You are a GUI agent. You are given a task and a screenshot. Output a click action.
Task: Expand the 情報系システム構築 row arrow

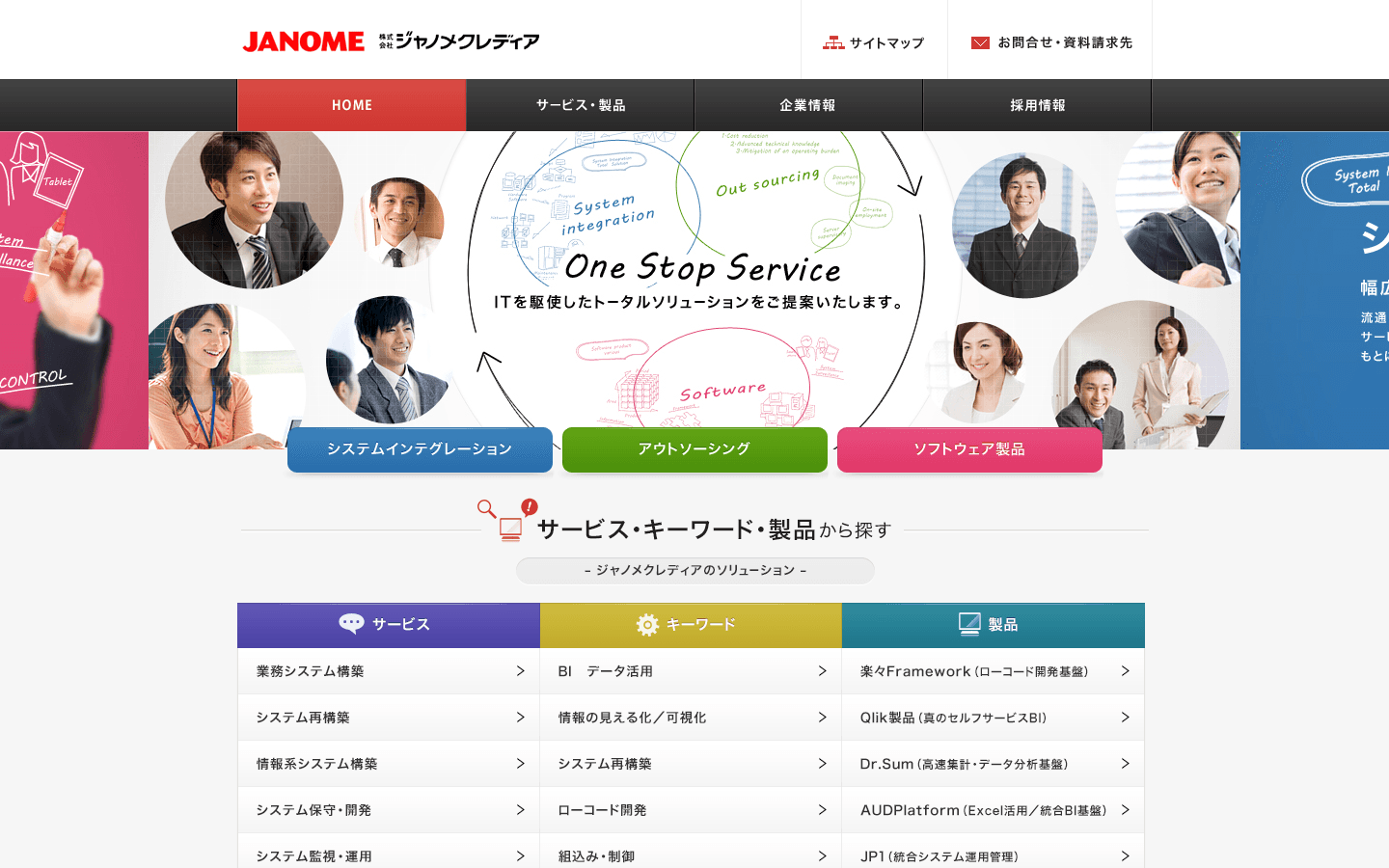pyautogui.click(x=521, y=764)
